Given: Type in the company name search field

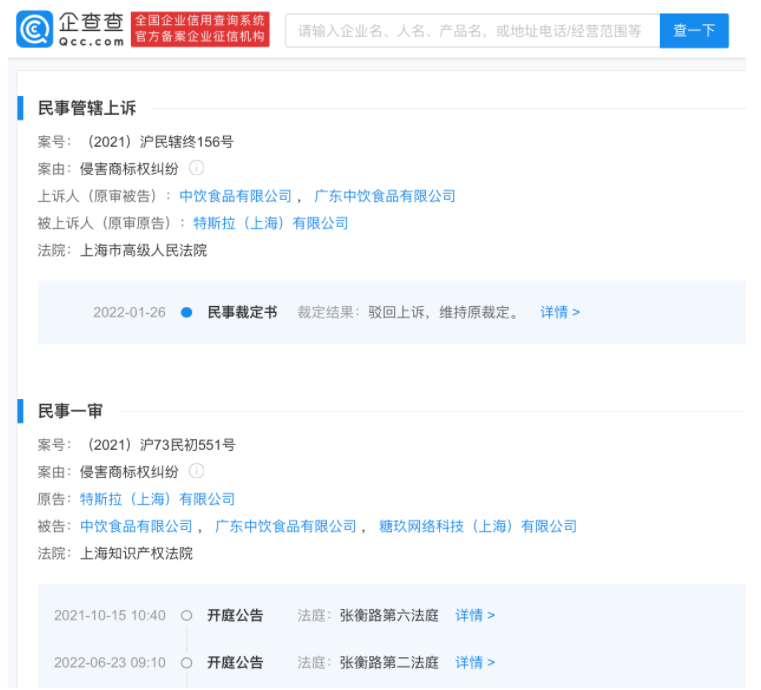Looking at the screenshot, I should click(x=472, y=31).
